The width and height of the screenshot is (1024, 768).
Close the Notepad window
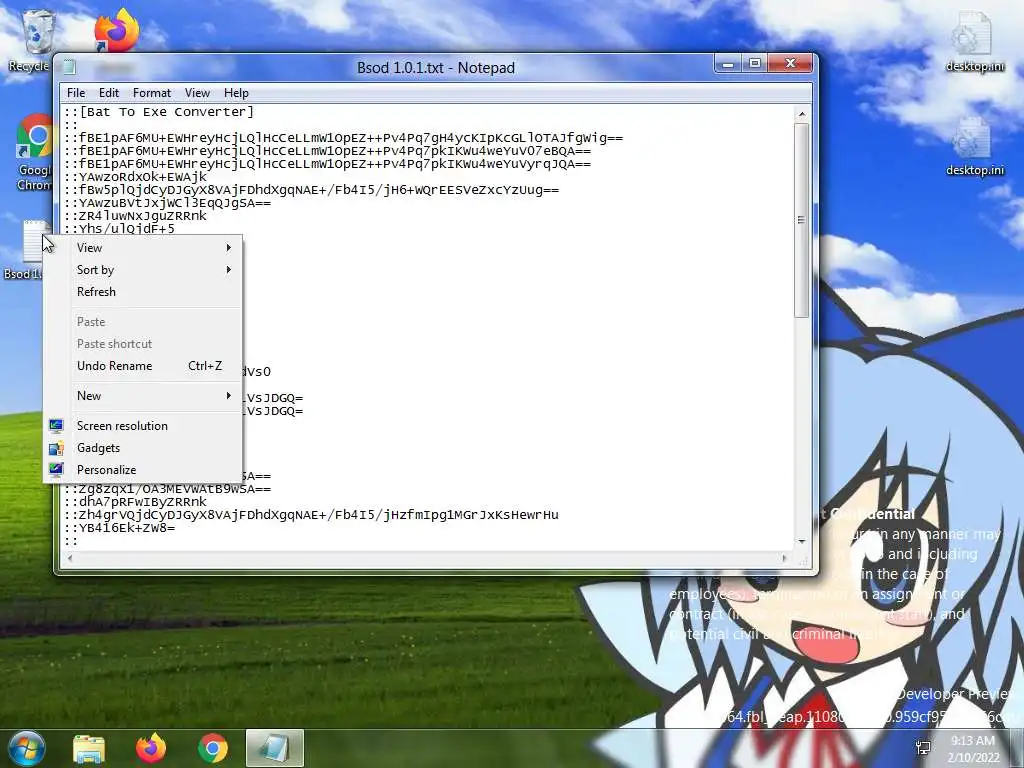[x=790, y=64]
